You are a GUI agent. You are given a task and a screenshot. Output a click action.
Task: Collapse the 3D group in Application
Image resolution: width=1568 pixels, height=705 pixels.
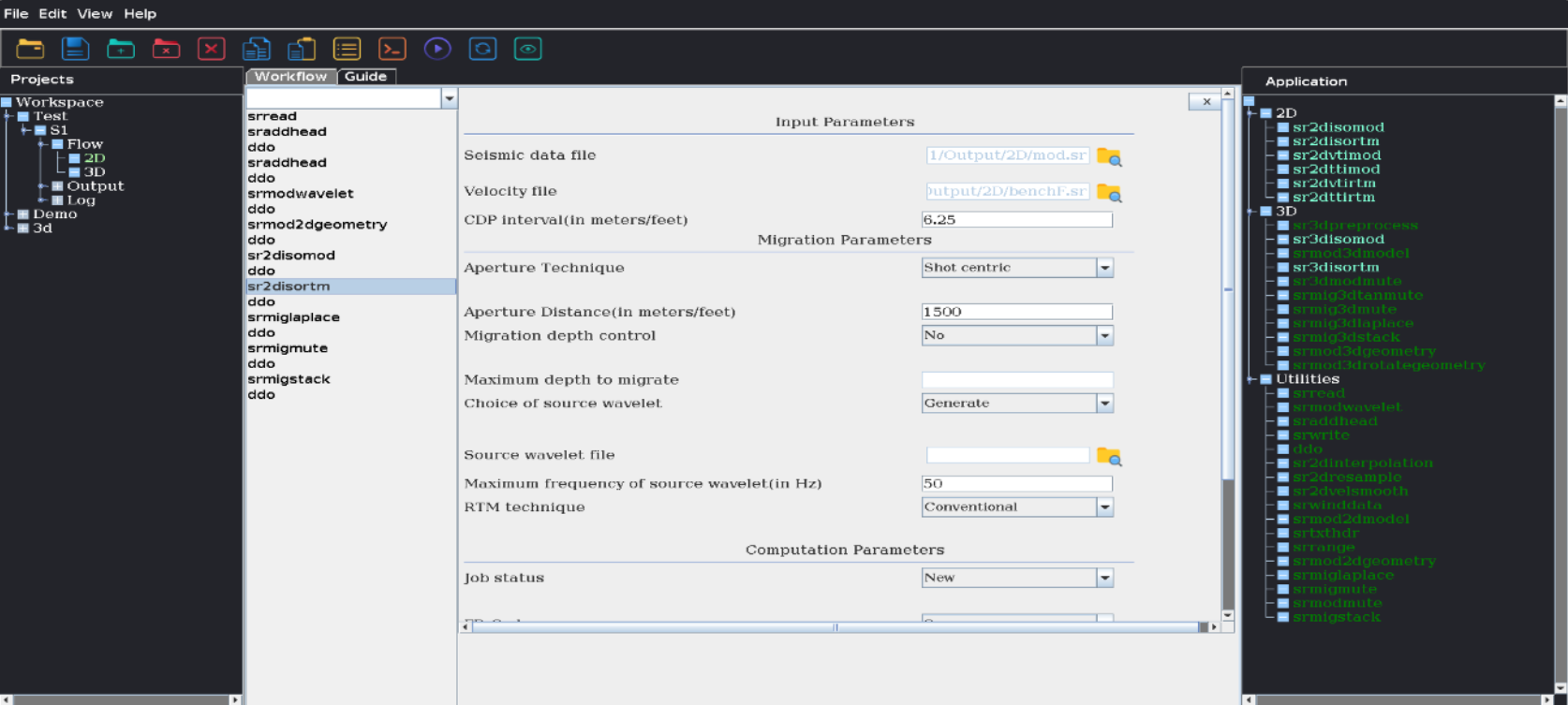[1251, 212]
